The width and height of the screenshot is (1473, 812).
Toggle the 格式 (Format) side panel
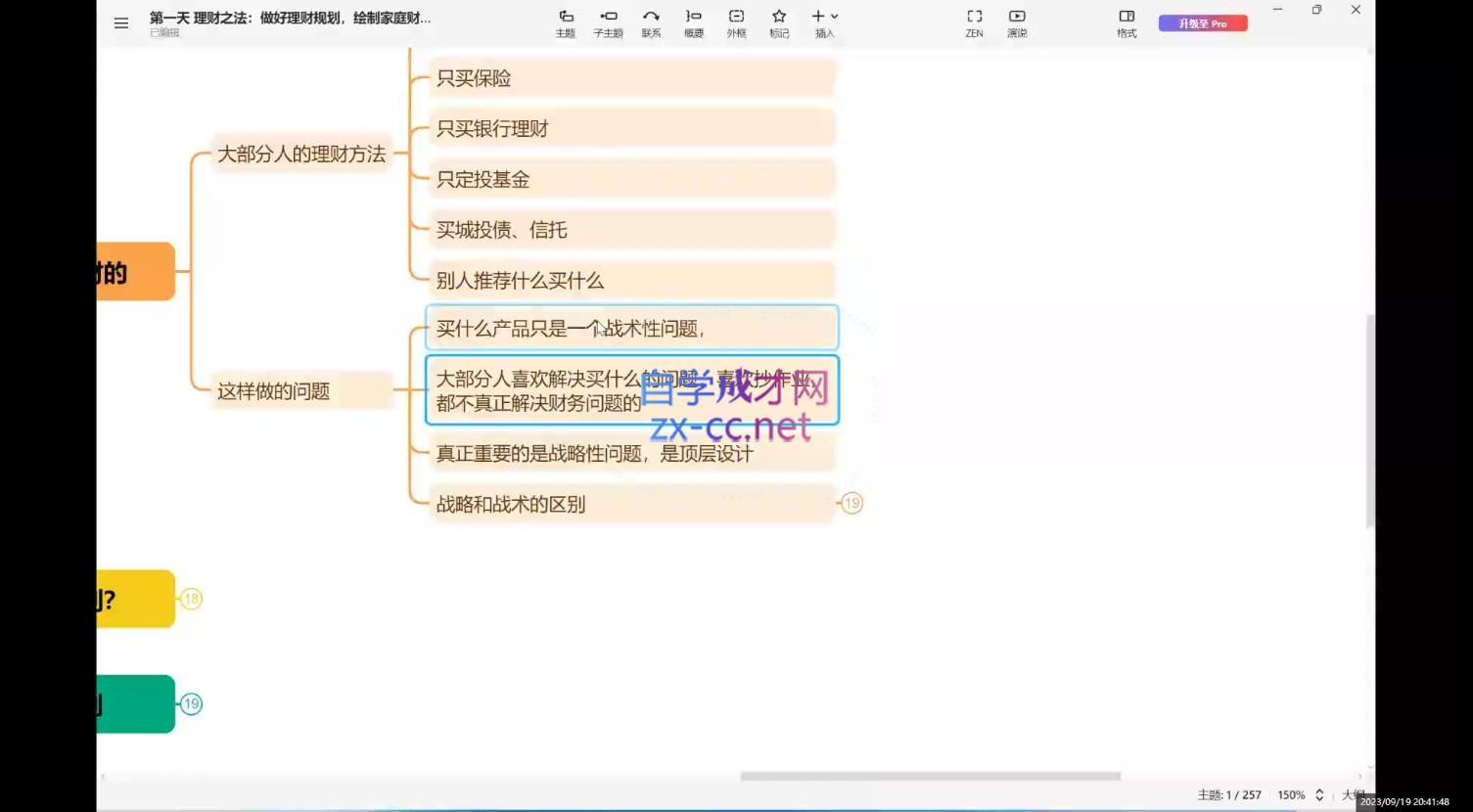(1126, 23)
